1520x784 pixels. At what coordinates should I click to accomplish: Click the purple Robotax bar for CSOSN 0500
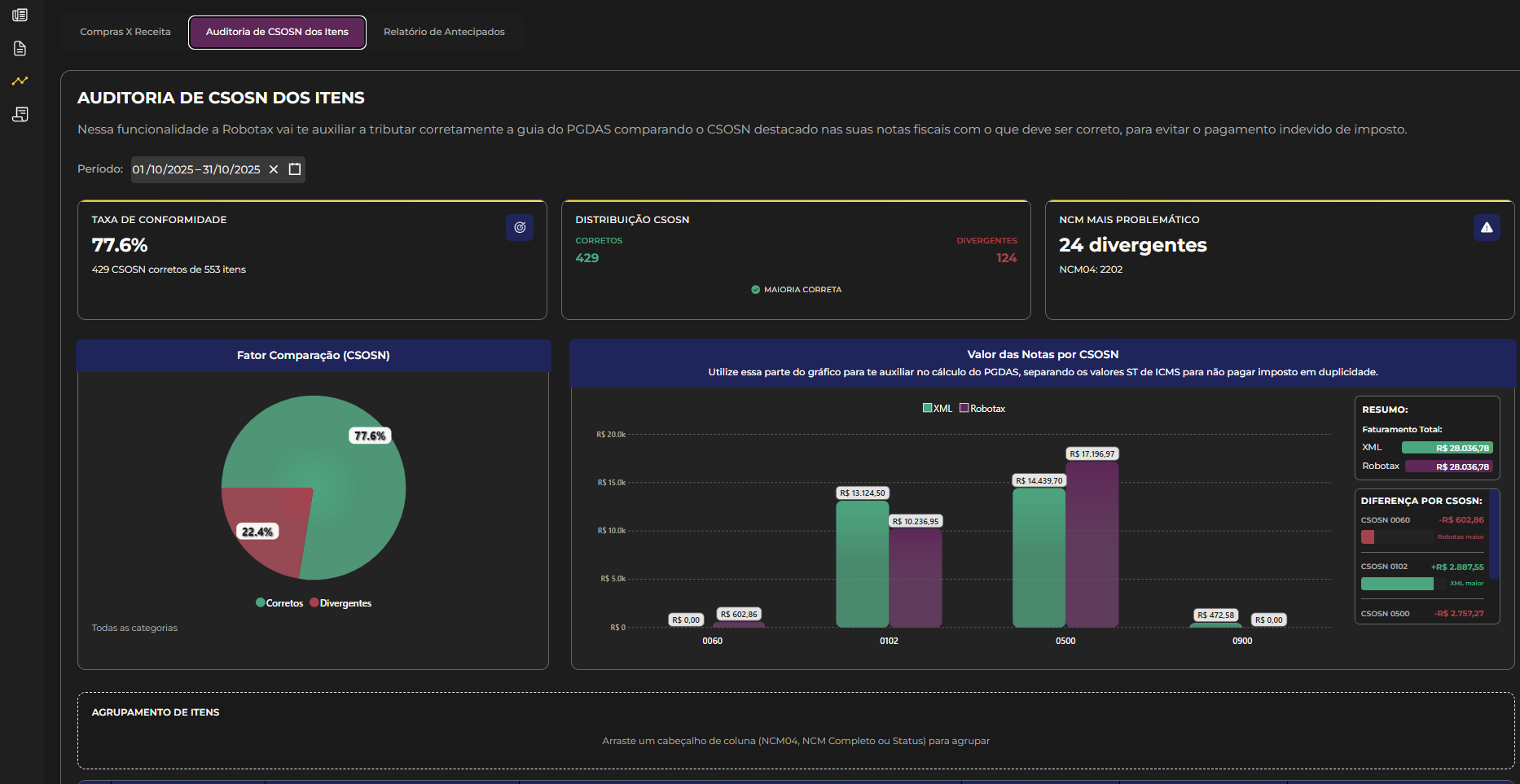click(x=1092, y=545)
